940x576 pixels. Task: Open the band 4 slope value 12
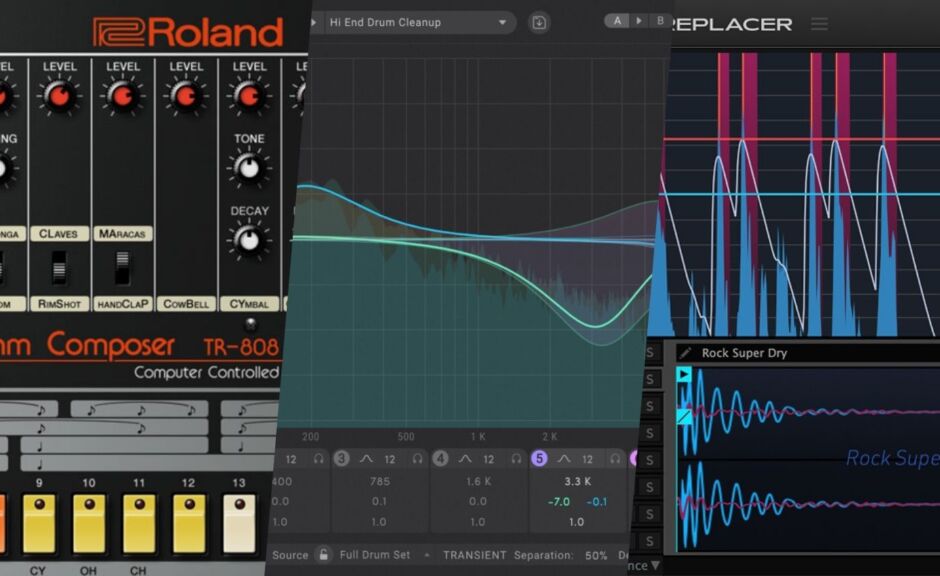(x=489, y=460)
